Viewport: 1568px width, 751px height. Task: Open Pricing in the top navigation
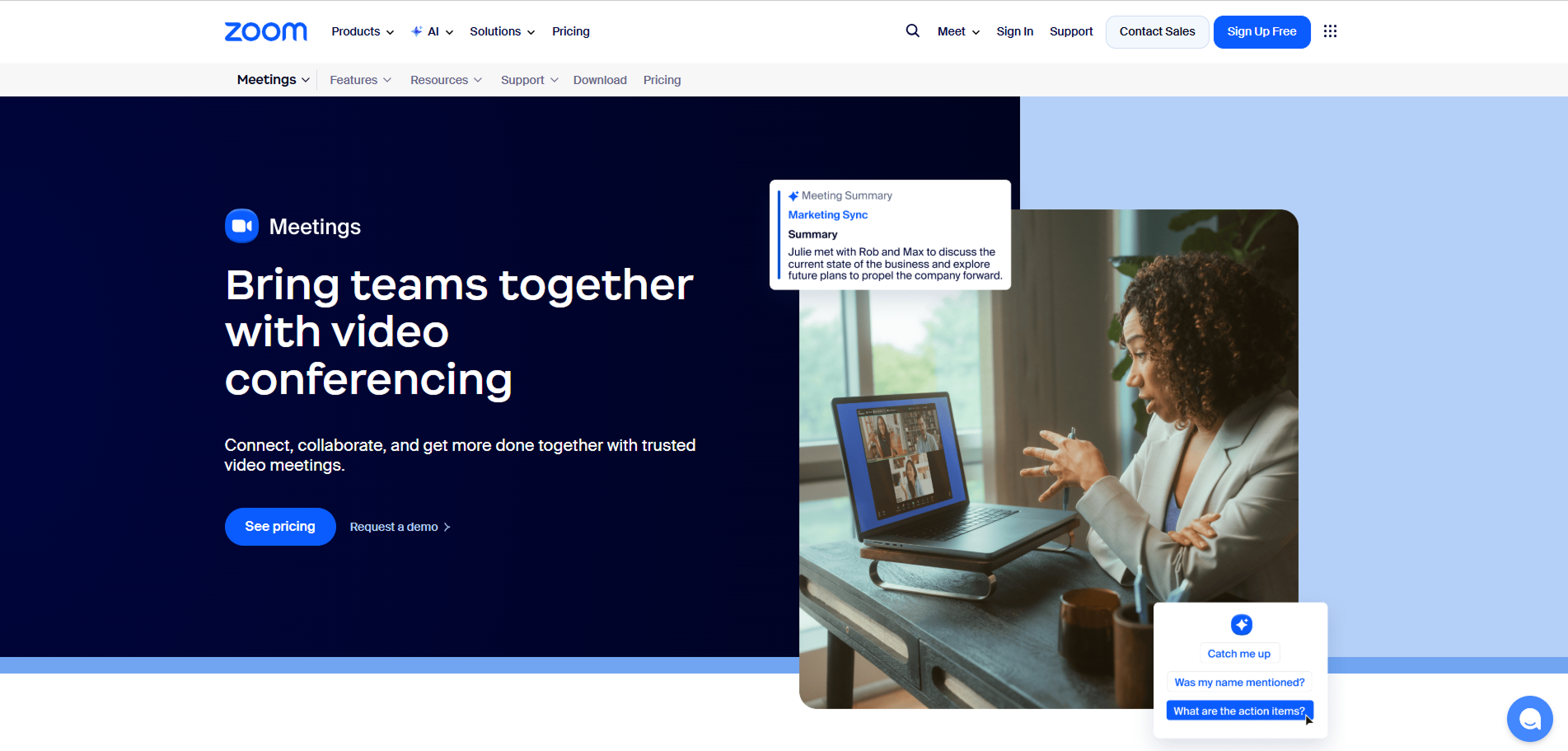tap(571, 31)
